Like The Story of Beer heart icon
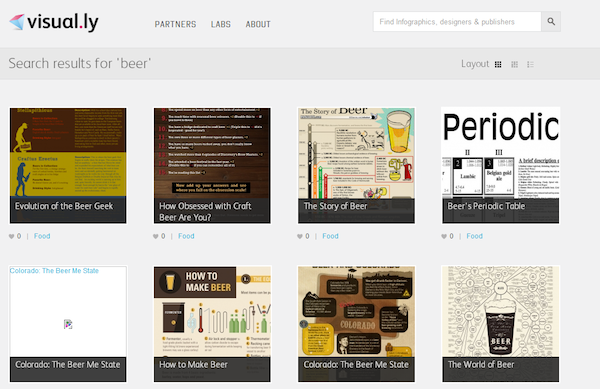Screen dimensions: 600x389 coord(300,236)
